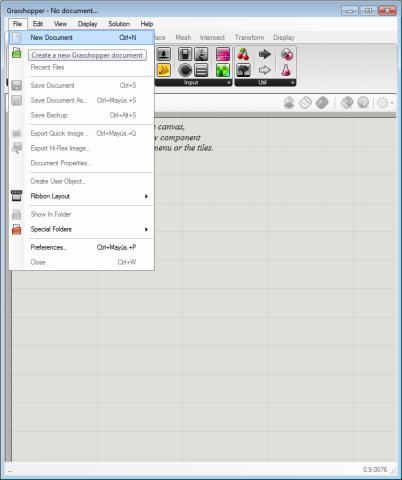Click the yellow Panel icon in Input
The width and height of the screenshot is (402, 480).
click(164, 70)
